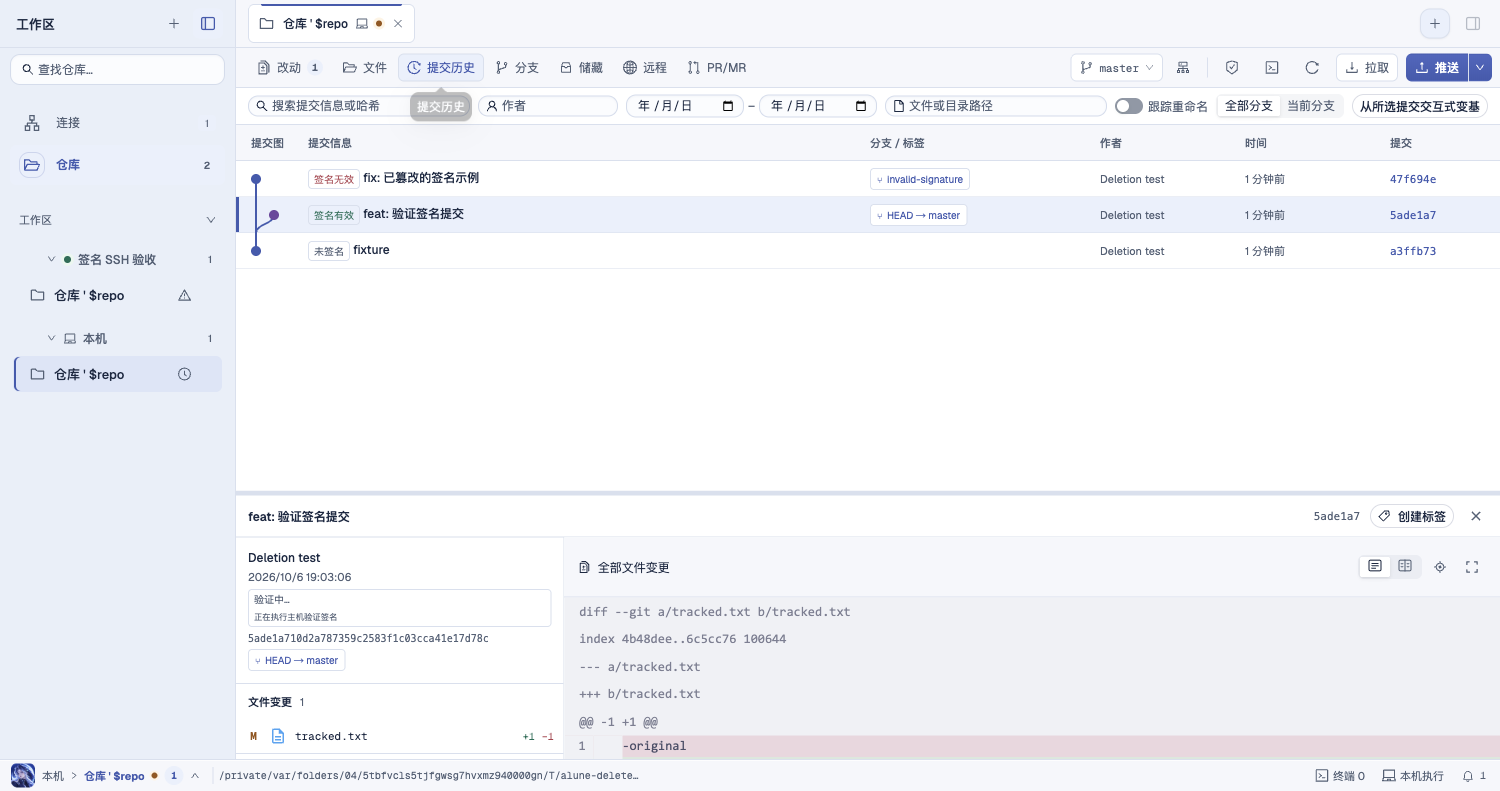
Task: Click the 创建标签 button
Action: (x=1412, y=516)
